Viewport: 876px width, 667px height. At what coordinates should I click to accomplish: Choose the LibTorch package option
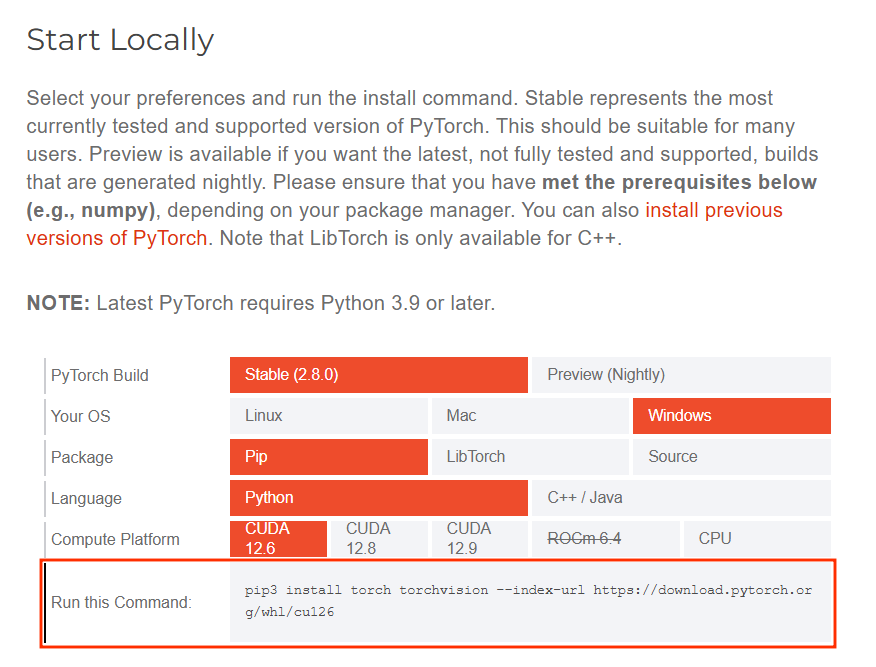pyautogui.click(x=530, y=457)
